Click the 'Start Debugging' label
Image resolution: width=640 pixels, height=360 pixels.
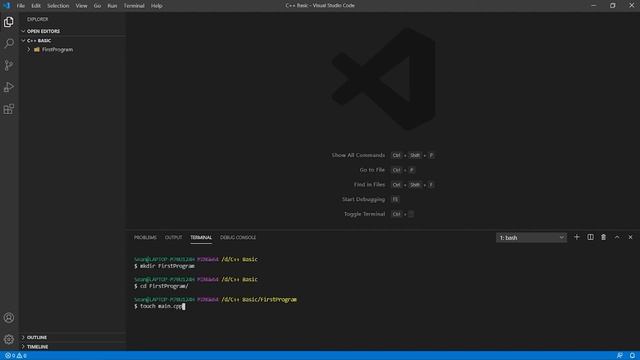pyautogui.click(x=363, y=199)
